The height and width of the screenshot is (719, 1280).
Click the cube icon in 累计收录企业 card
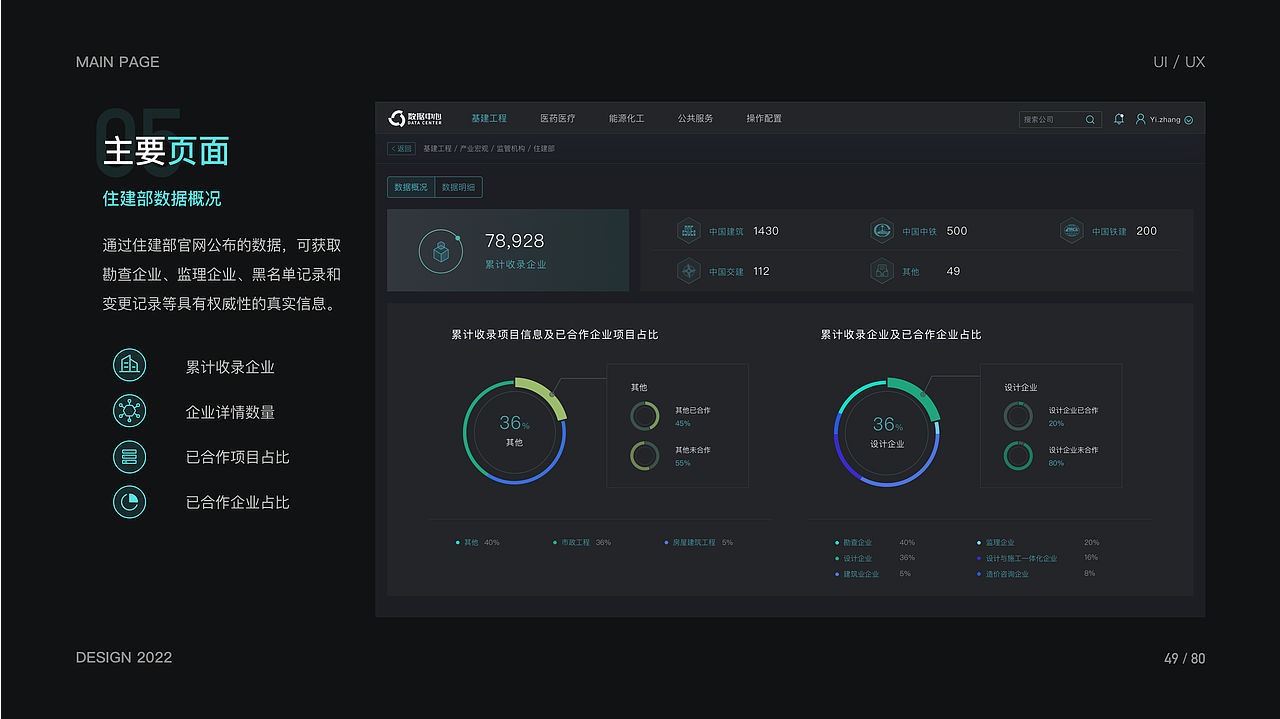440,252
